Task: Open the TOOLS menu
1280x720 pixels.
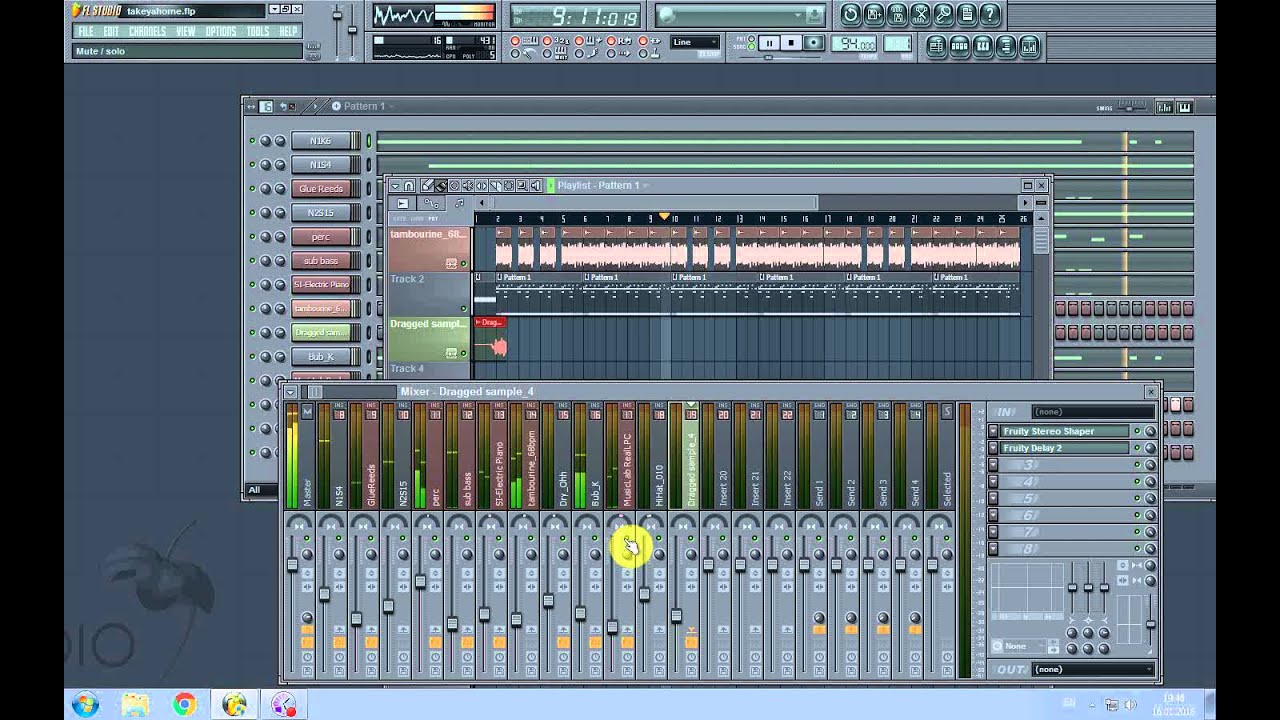Action: pyautogui.click(x=258, y=32)
